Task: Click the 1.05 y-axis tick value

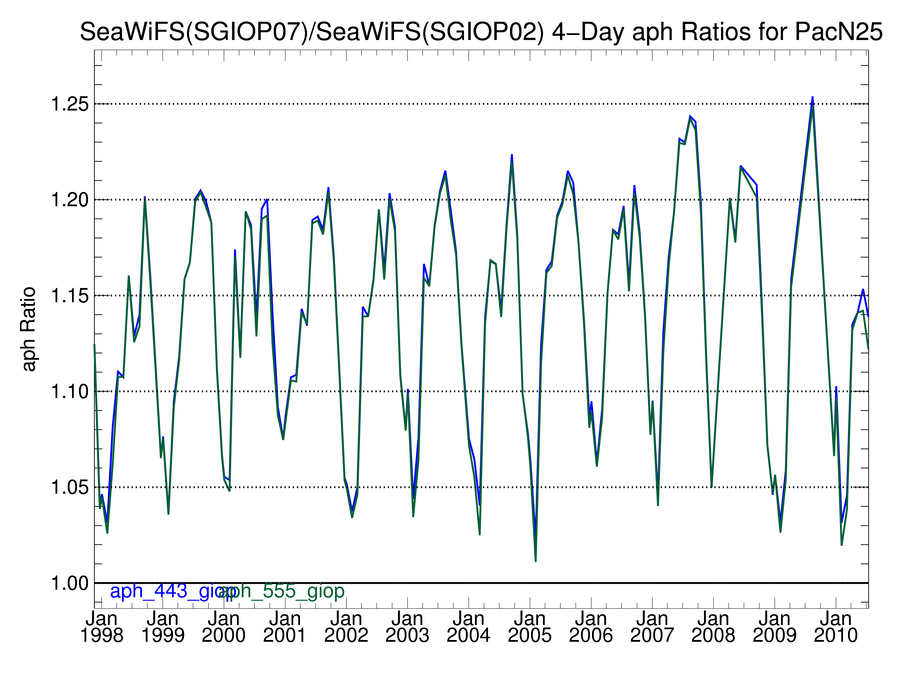Action: (x=71, y=488)
